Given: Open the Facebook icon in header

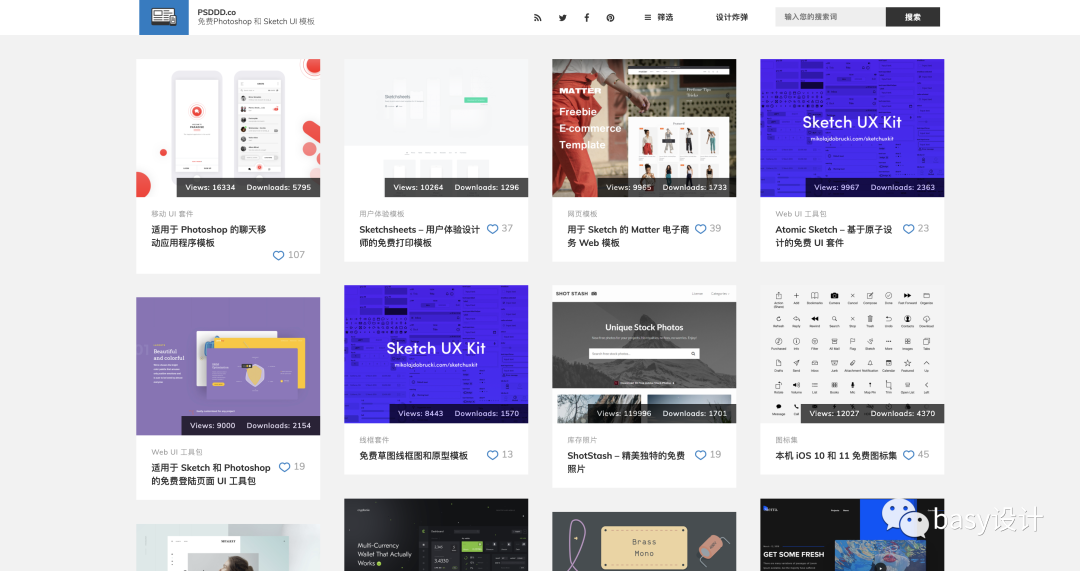Looking at the screenshot, I should click(587, 18).
